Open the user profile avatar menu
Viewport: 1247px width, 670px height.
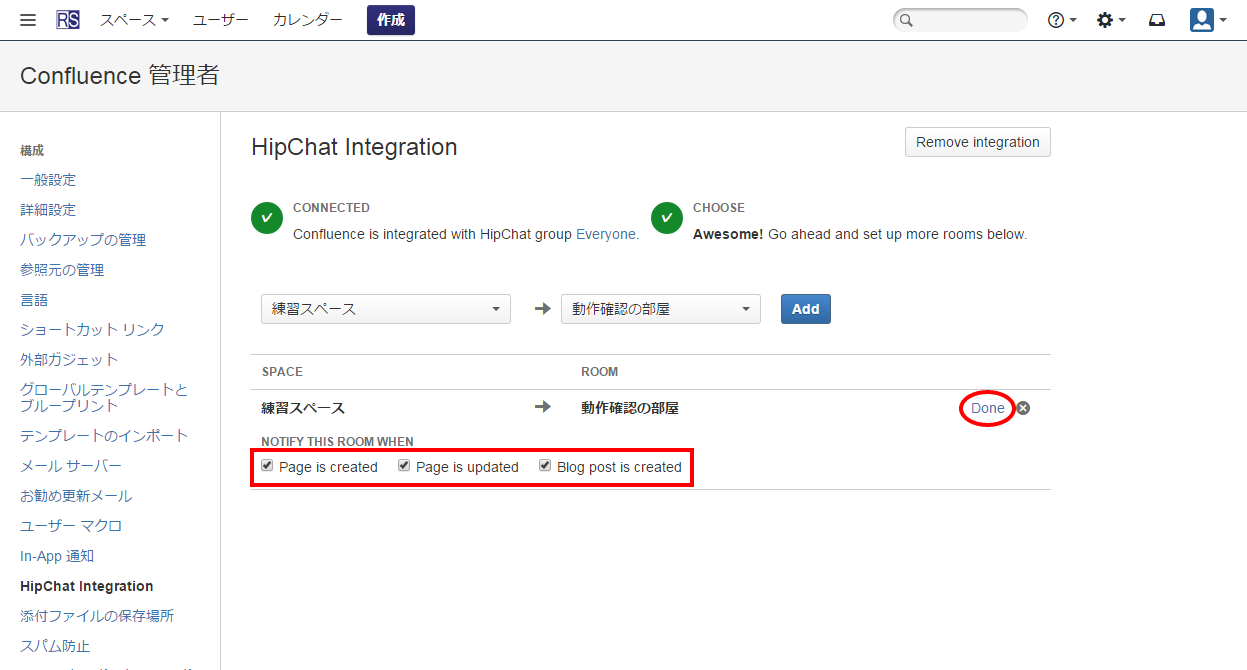click(1208, 20)
